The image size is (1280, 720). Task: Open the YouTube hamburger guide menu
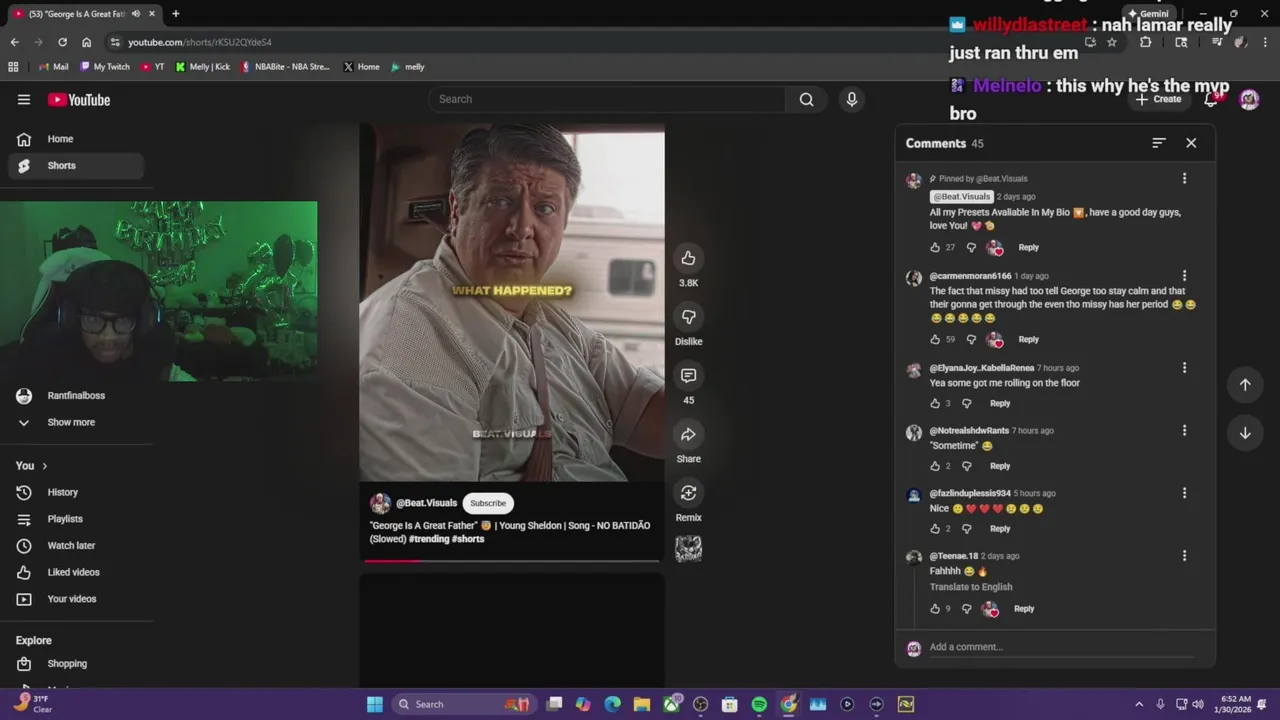click(24, 99)
